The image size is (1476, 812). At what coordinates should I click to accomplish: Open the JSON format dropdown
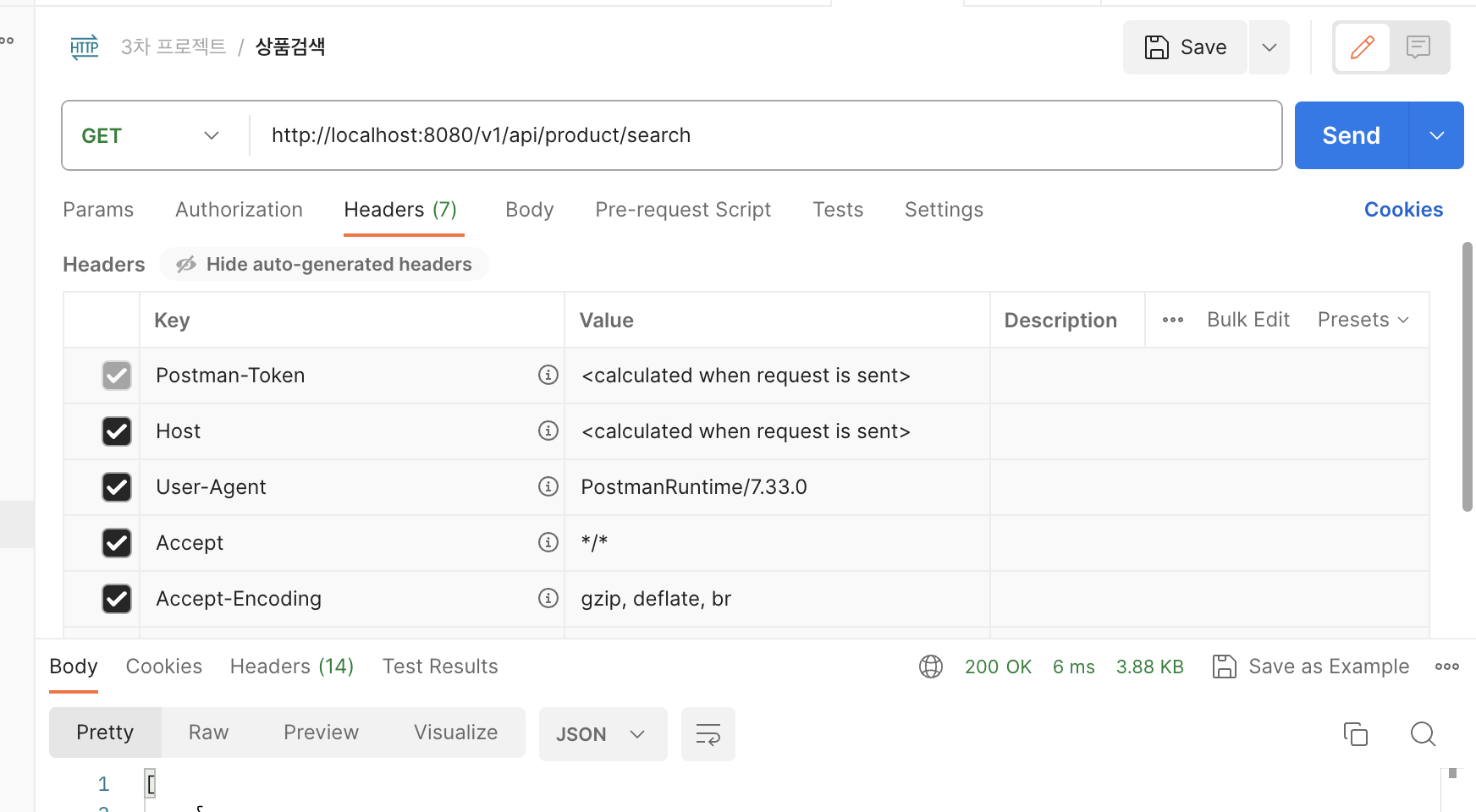(602, 734)
